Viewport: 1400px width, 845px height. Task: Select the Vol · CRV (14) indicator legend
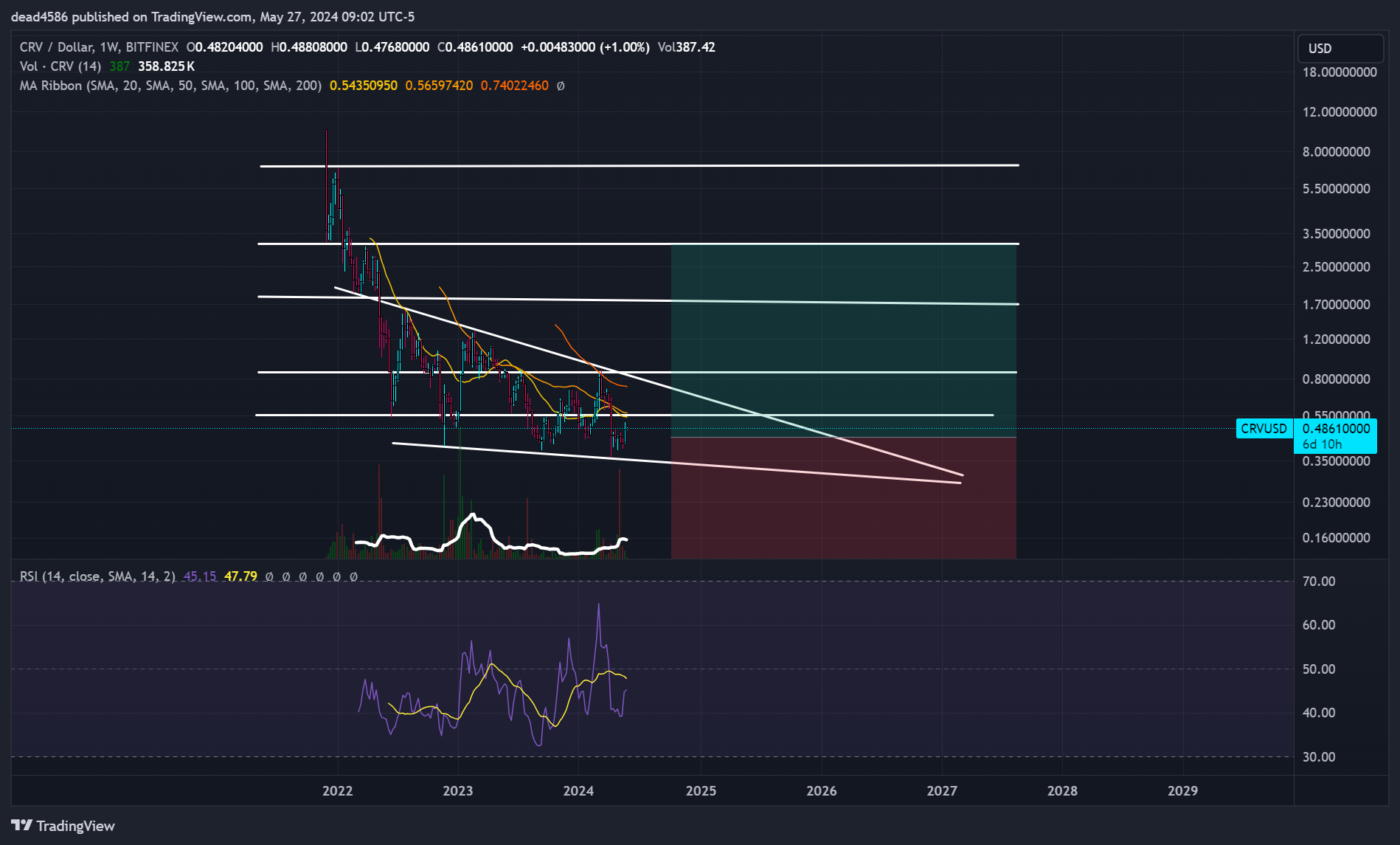[60, 66]
